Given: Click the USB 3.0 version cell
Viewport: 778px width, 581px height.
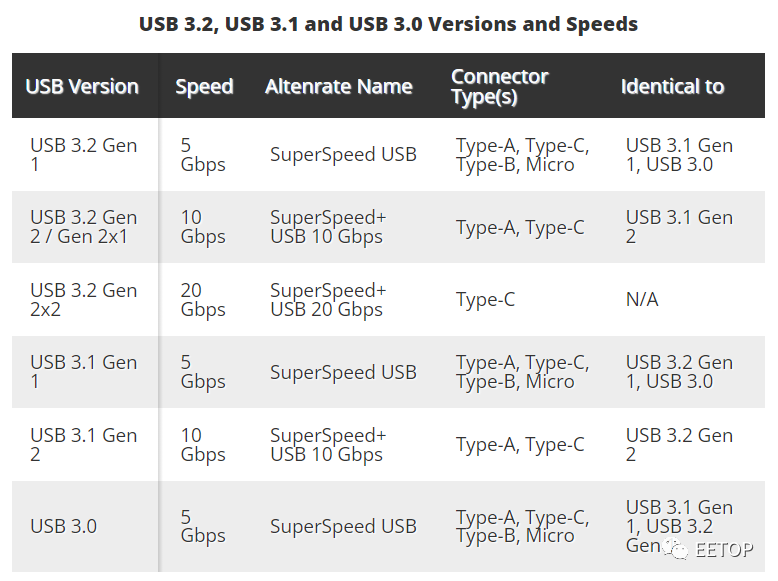Looking at the screenshot, I should 64,526.
